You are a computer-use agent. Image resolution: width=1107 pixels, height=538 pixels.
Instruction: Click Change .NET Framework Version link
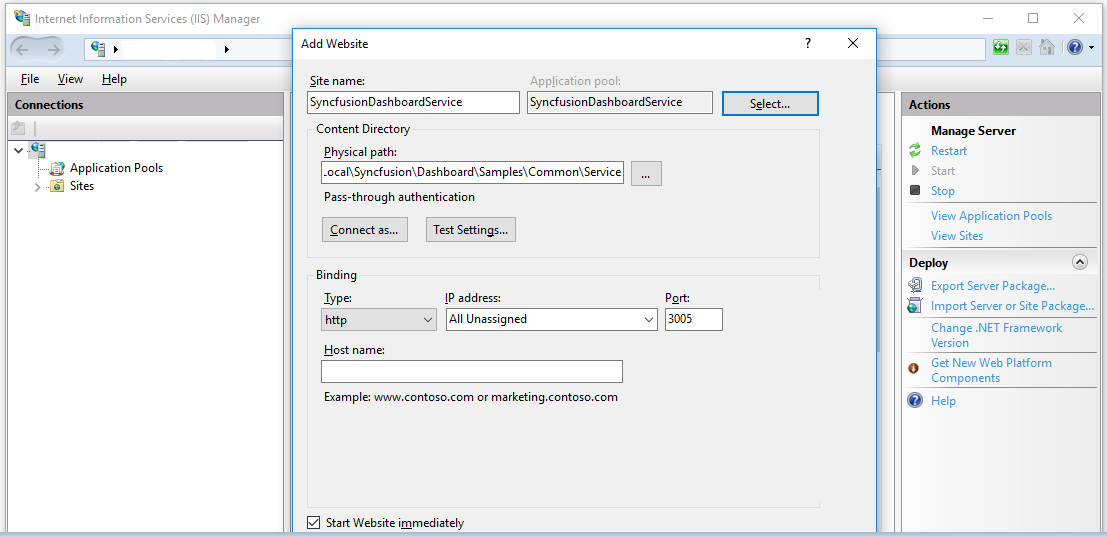click(996, 335)
